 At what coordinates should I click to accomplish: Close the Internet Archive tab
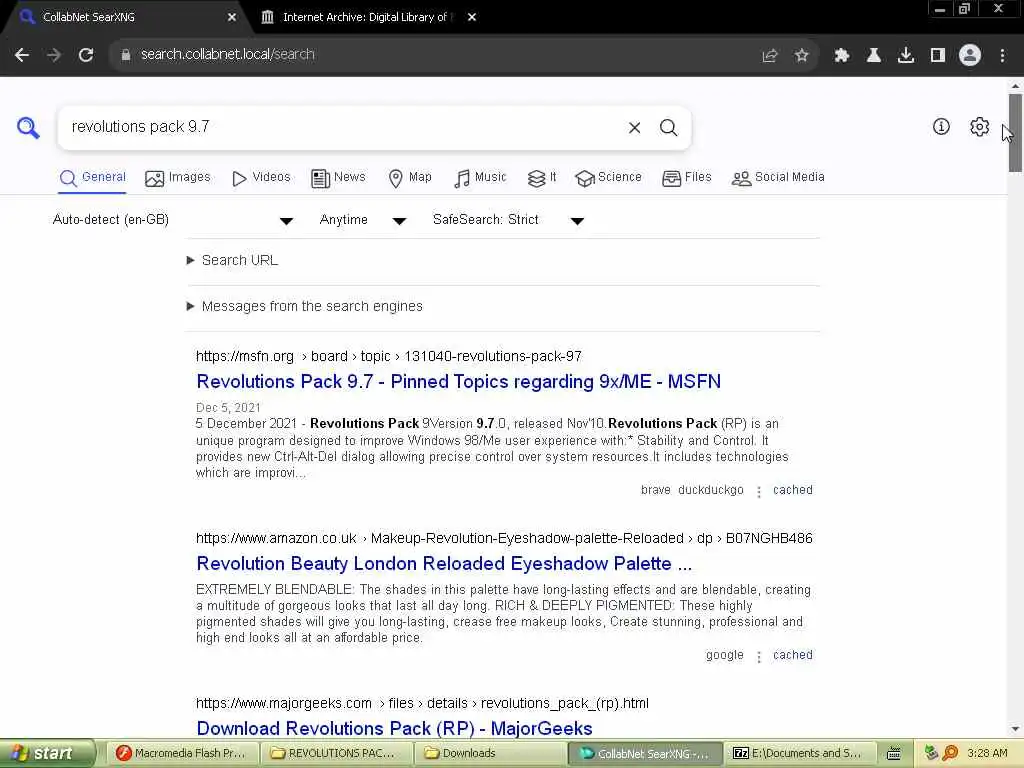[x=472, y=18]
